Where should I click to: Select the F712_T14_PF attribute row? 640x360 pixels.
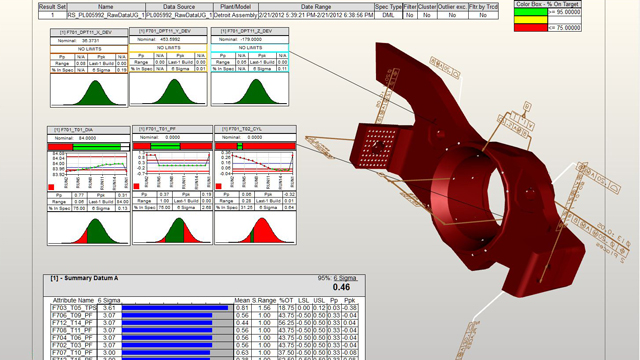click(x=204, y=323)
